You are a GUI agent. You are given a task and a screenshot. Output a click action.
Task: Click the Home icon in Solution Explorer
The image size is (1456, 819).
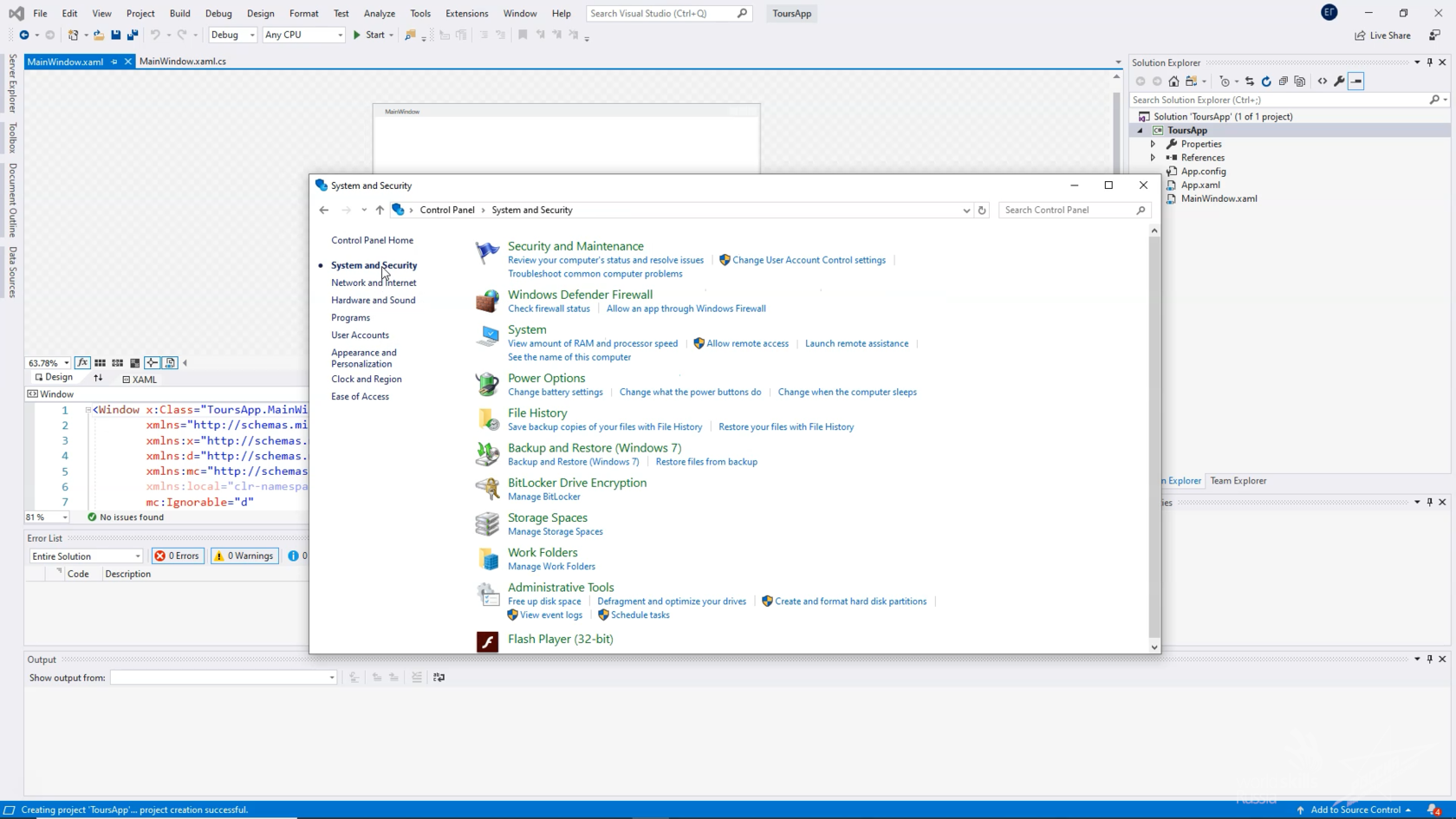1173,81
